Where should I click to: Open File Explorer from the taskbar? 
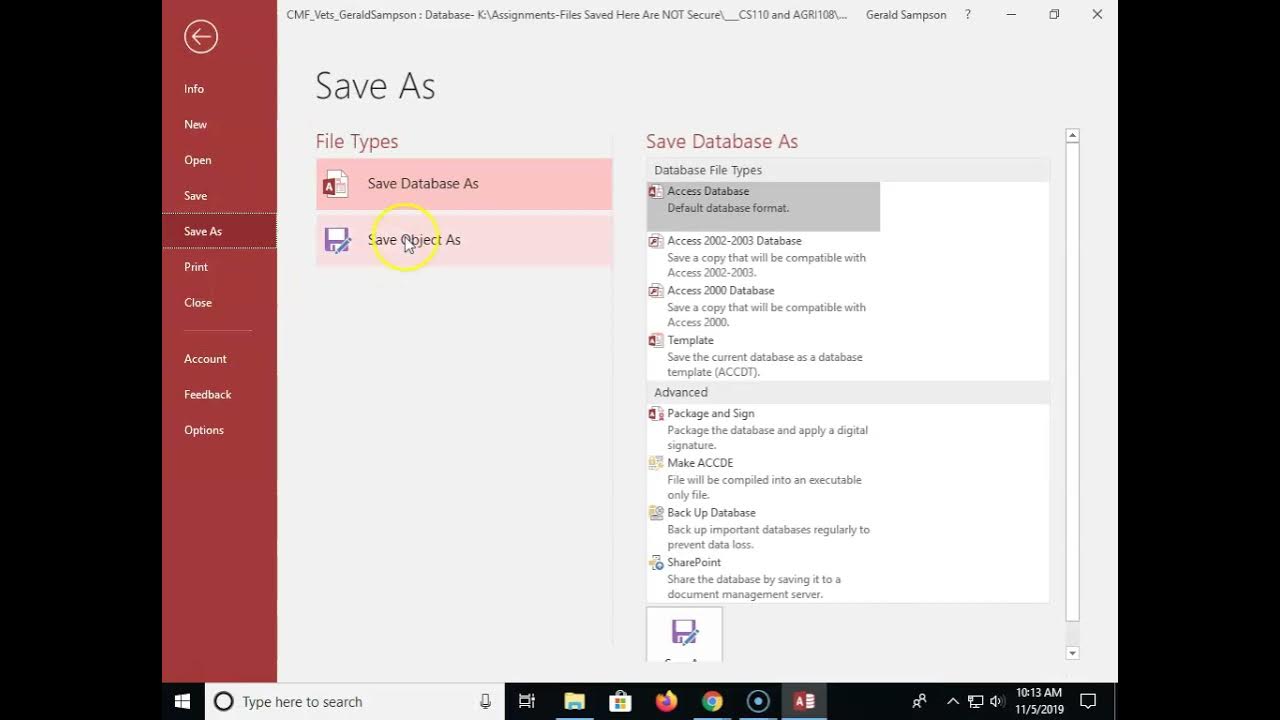[574, 702]
